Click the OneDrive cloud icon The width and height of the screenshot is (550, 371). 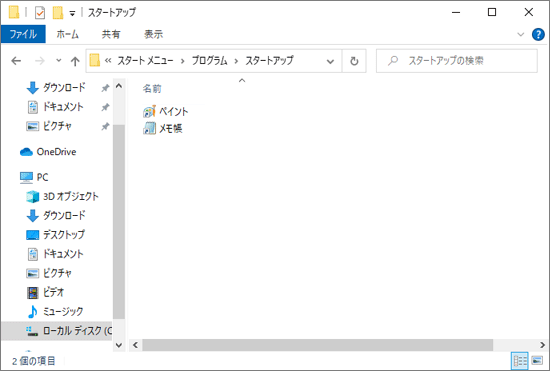26,152
